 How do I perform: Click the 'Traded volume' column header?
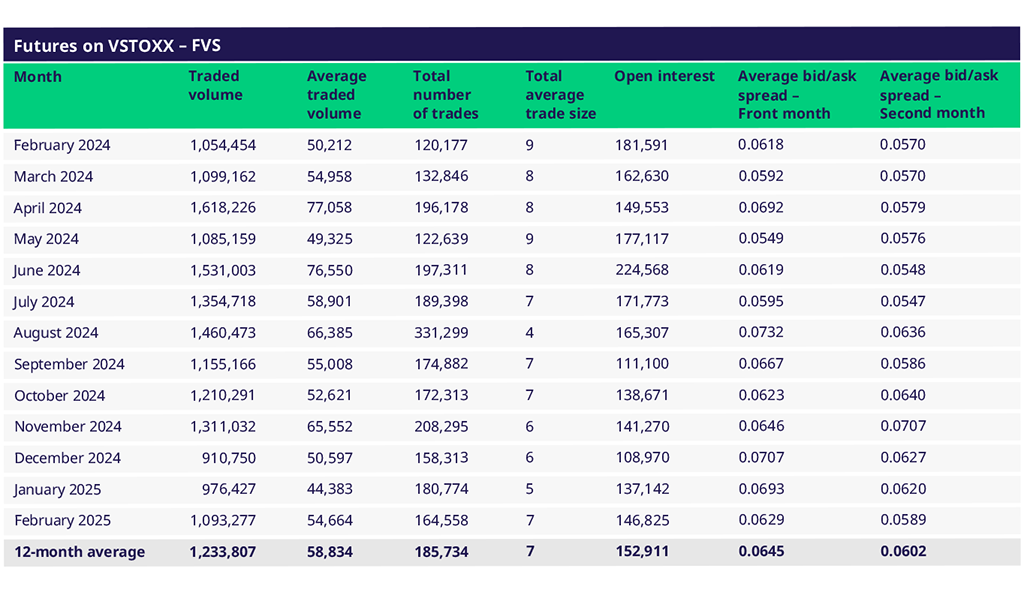215,86
